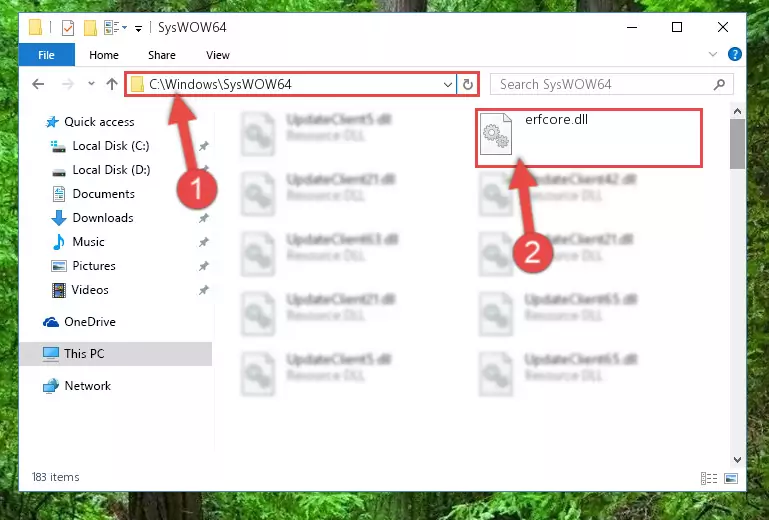The image size is (769, 520).
Task: Open the recent locations dropdown arrow
Action: pos(91,84)
